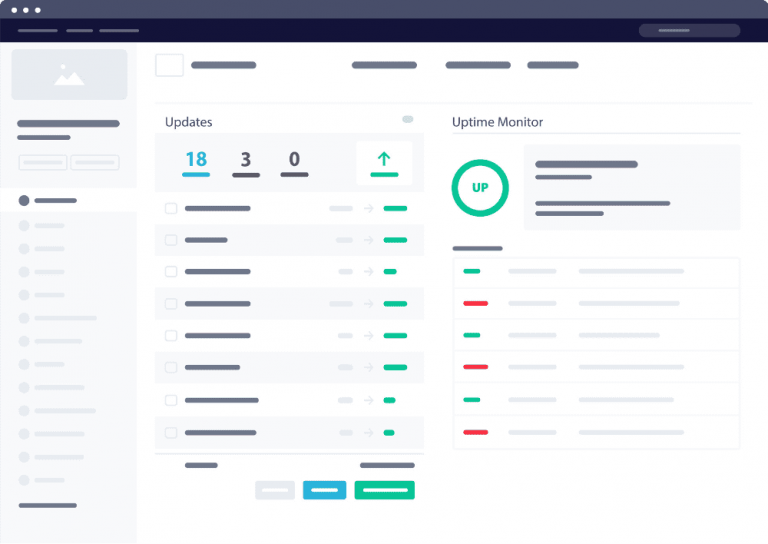Check the last checkbox in Updates list
The height and width of the screenshot is (544, 768).
(171, 433)
